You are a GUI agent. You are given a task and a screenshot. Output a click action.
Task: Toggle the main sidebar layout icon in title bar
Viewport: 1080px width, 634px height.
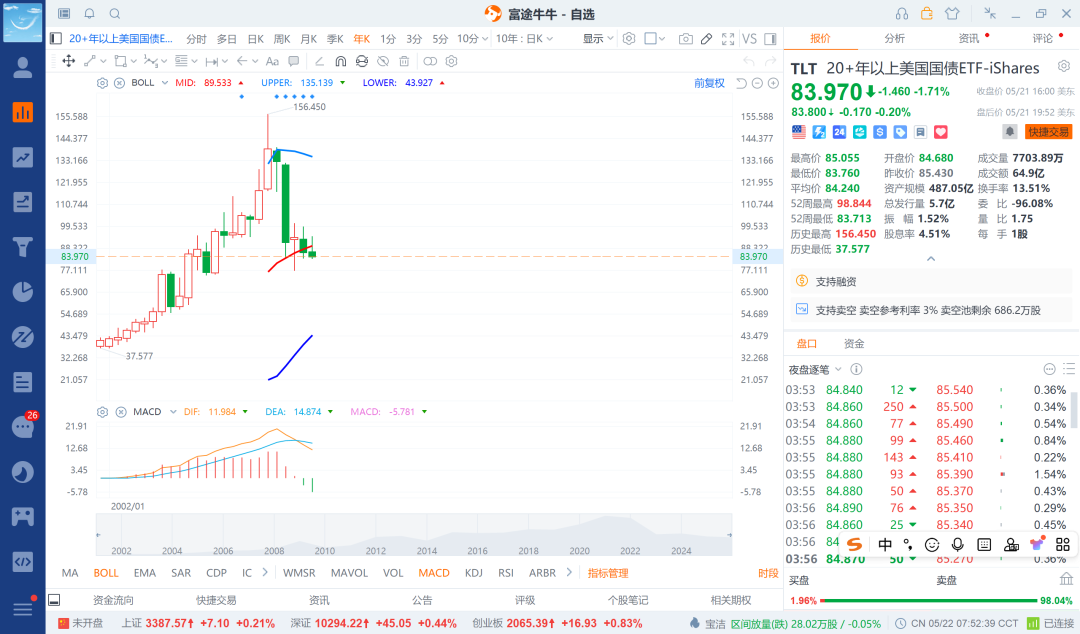pyautogui.click(x=64, y=13)
